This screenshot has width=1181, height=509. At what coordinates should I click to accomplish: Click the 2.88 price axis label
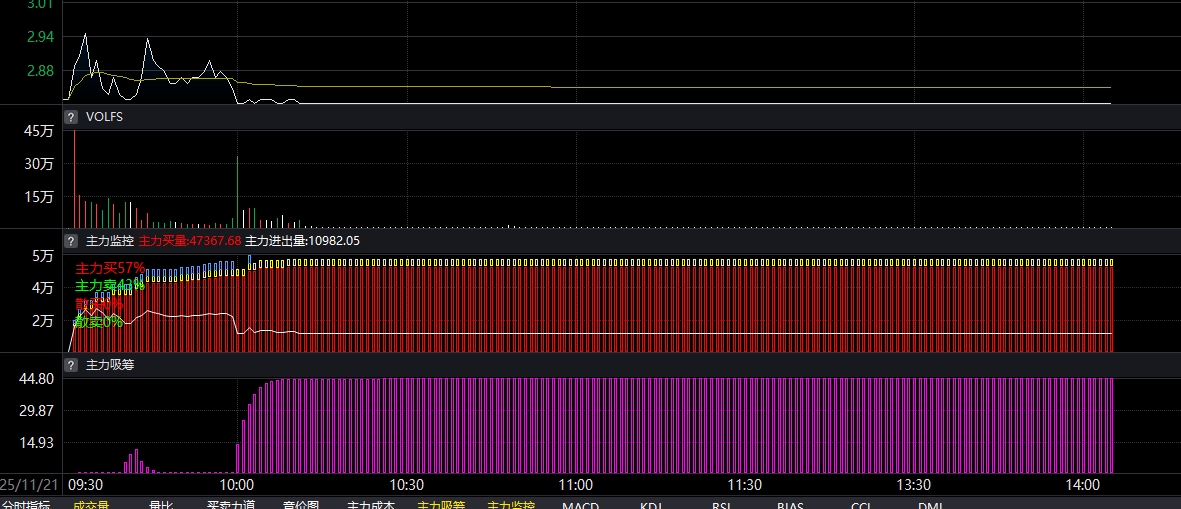[x=40, y=71]
